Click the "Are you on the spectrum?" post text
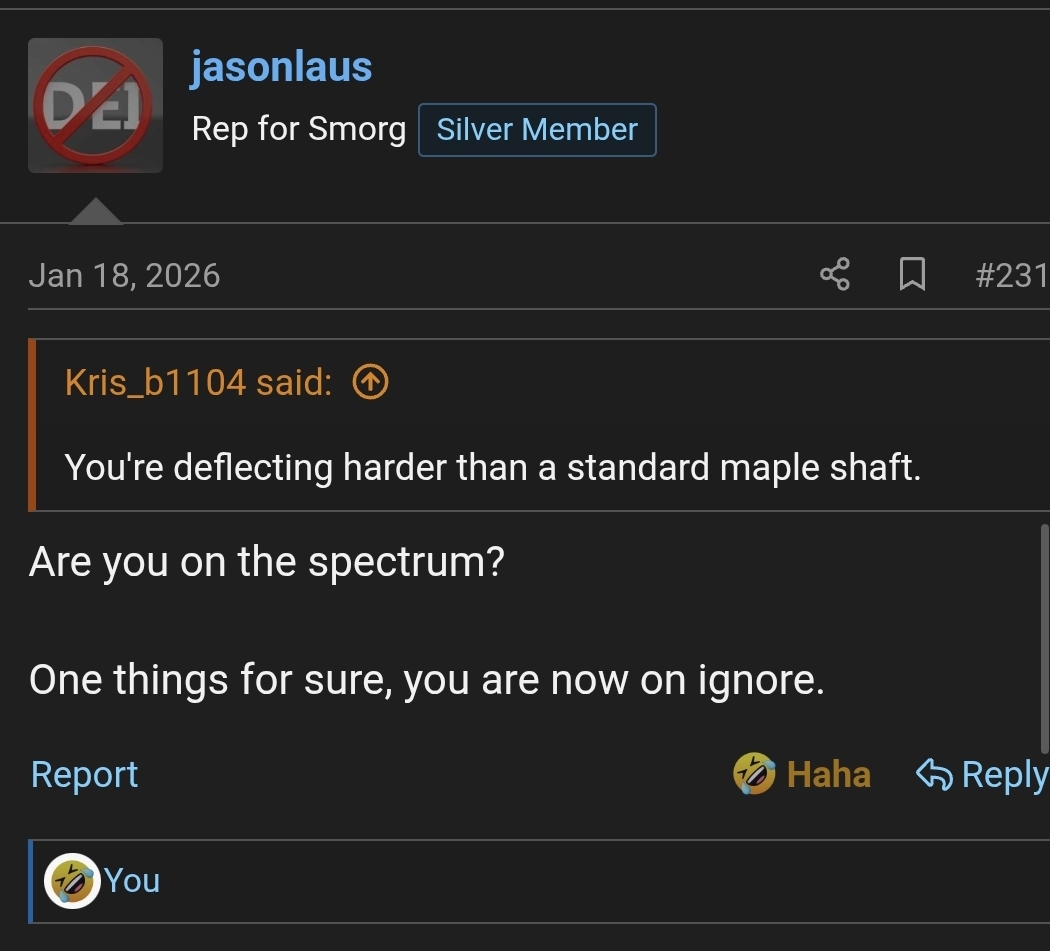This screenshot has width=1050, height=951. click(x=267, y=562)
